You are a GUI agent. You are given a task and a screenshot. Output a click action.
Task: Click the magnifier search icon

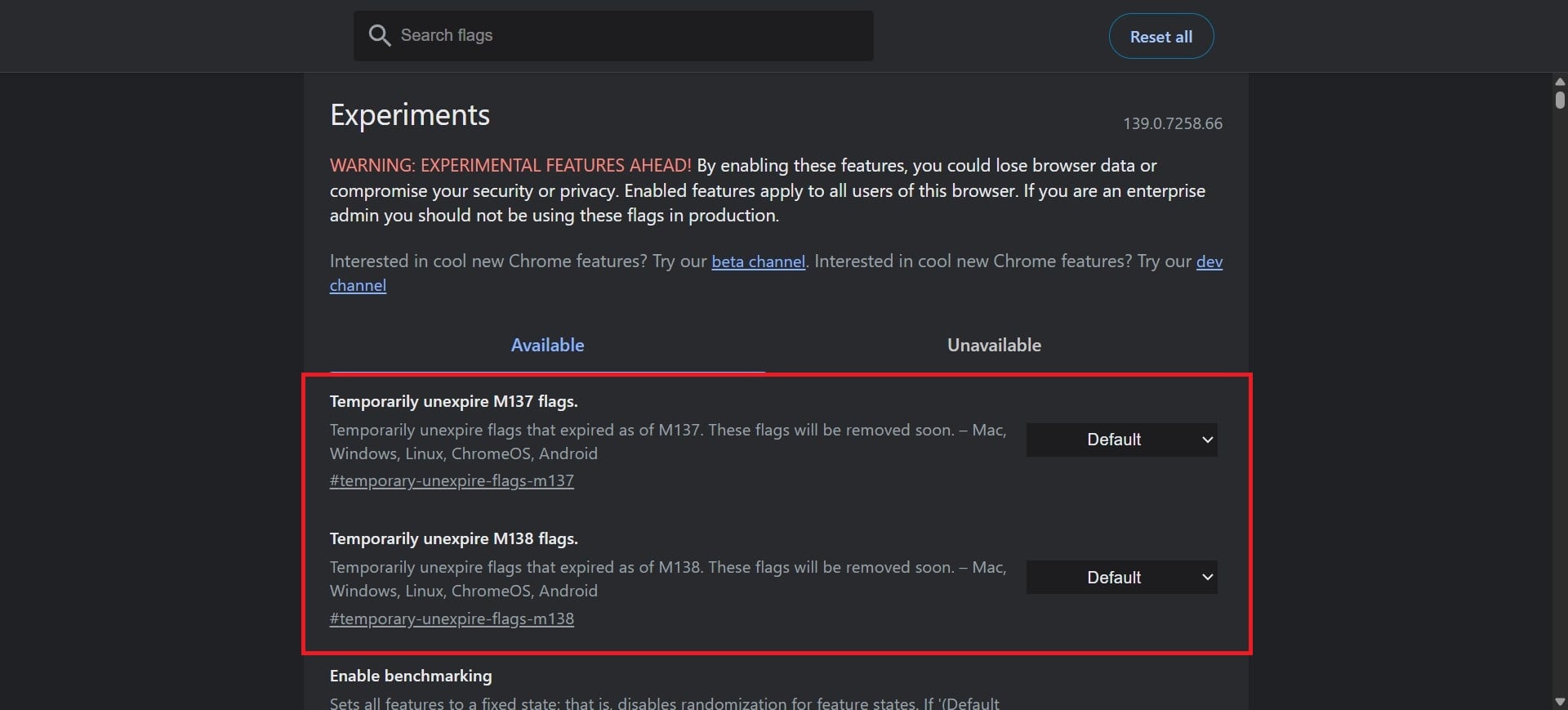(x=379, y=35)
